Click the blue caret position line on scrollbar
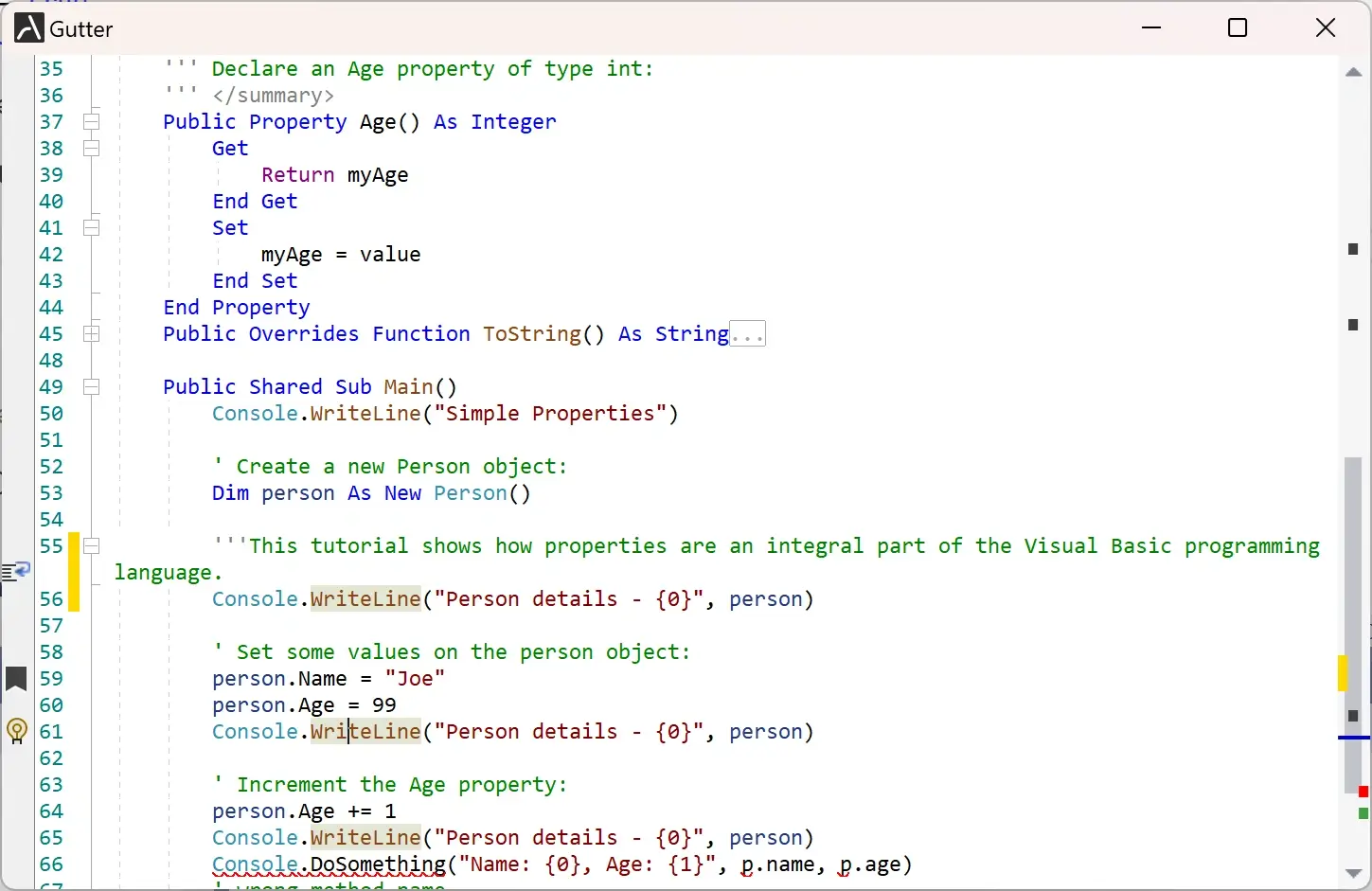The image size is (1372, 891). pyautogui.click(x=1354, y=737)
